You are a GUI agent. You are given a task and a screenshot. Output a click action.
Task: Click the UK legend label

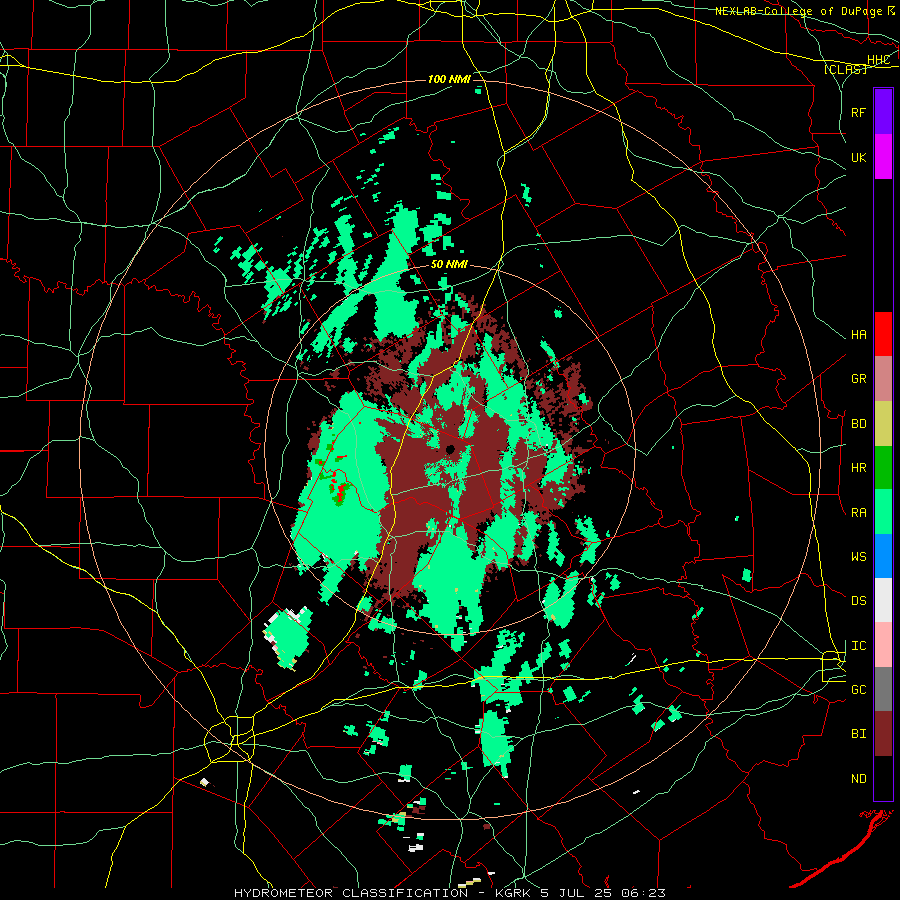pos(858,157)
